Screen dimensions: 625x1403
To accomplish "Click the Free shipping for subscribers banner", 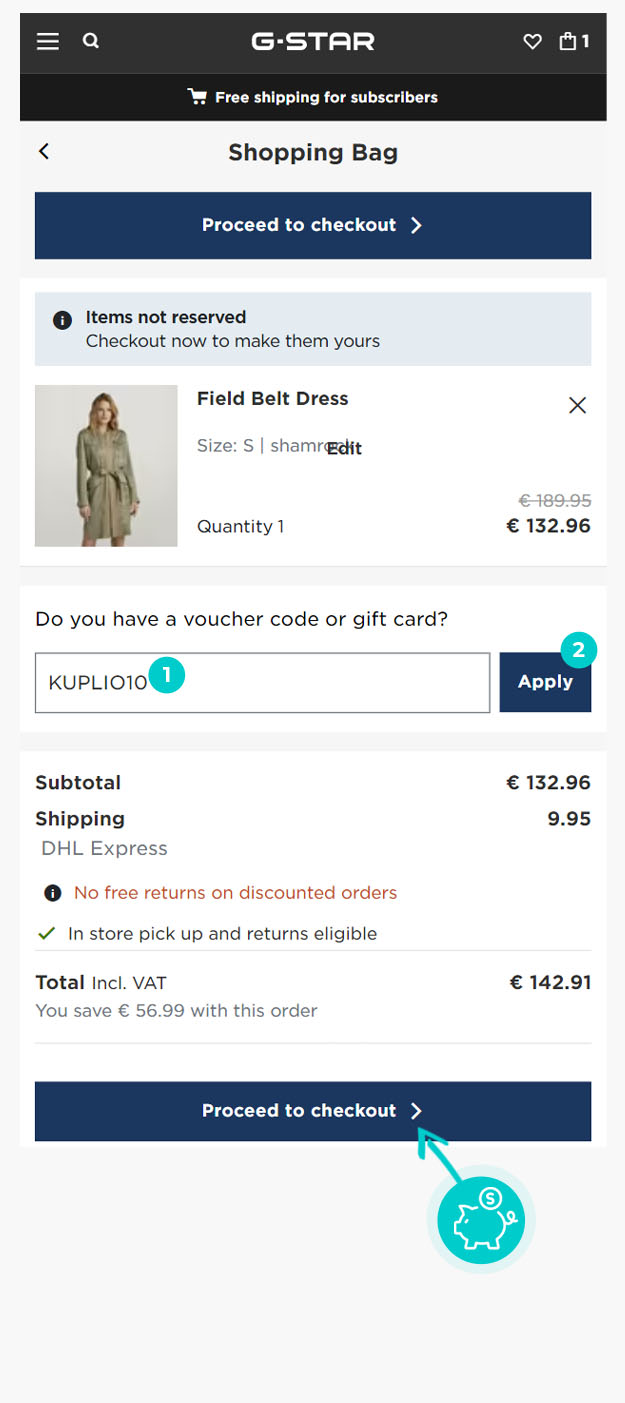I will tap(326, 97).
